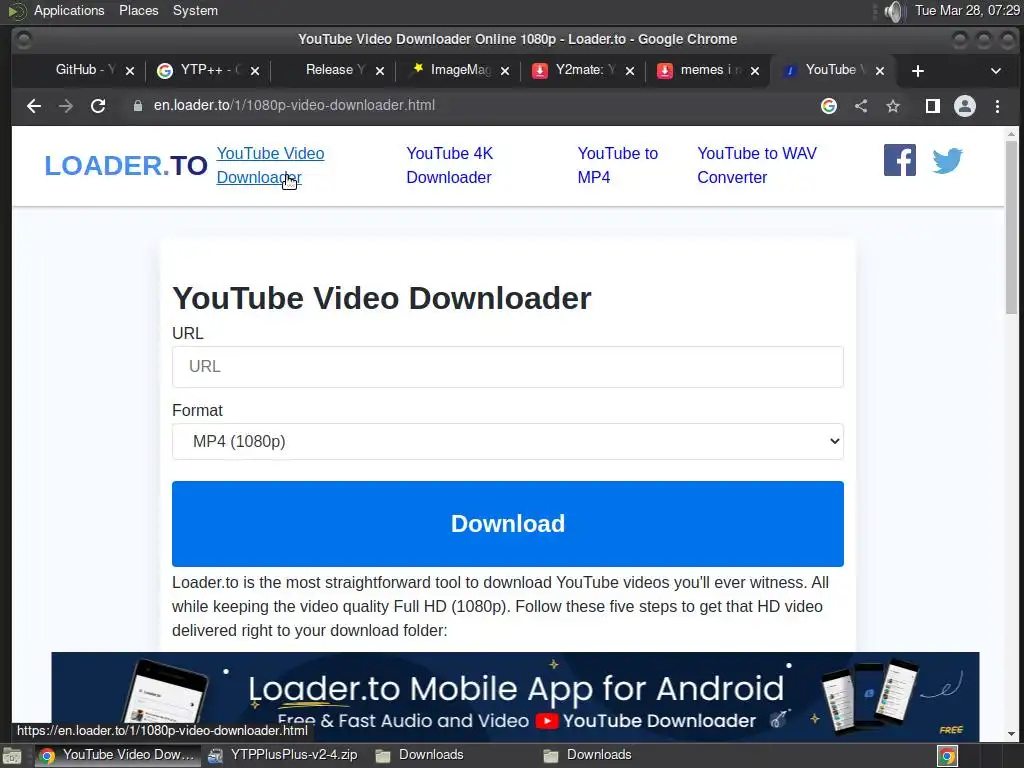Visit Loader.to Facebook page
Image resolution: width=1024 pixels, height=768 pixels.
point(900,160)
